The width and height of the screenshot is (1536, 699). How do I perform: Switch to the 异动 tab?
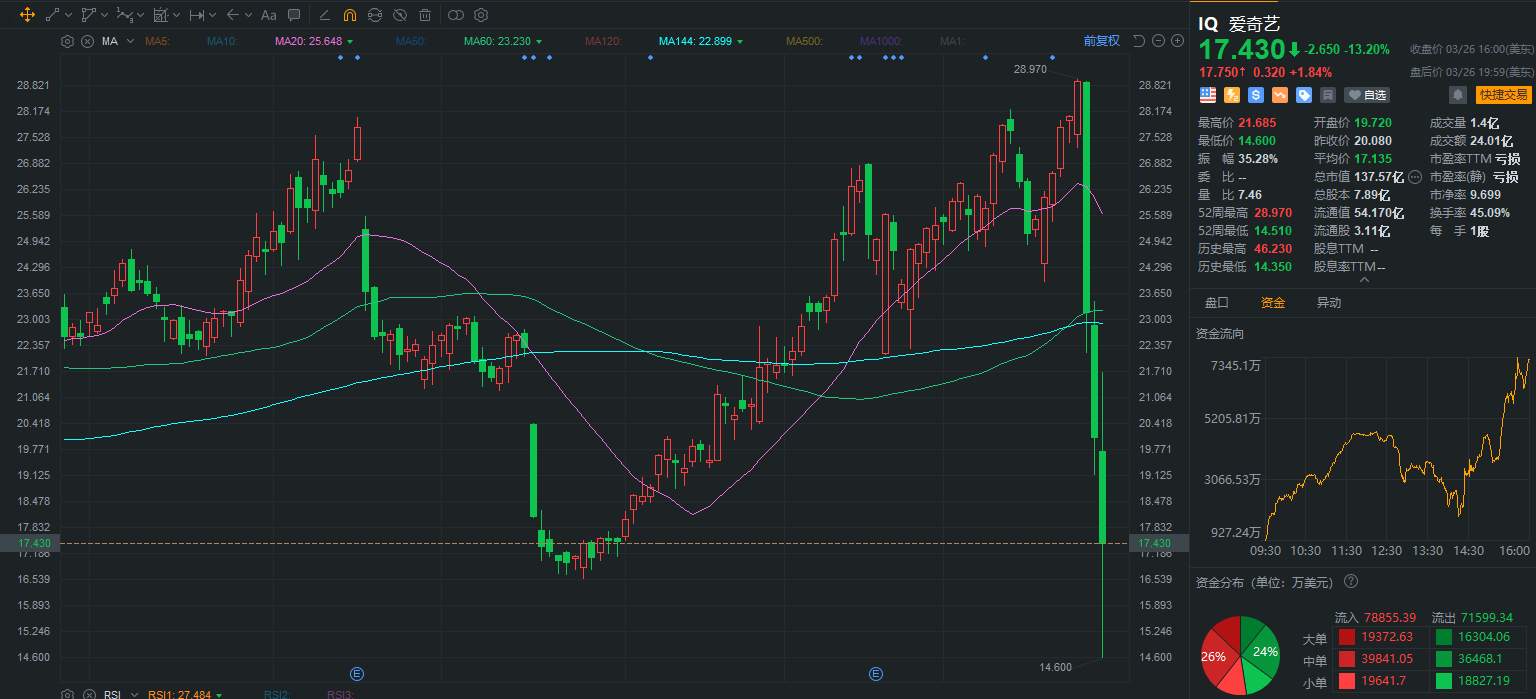pyautogui.click(x=1329, y=302)
